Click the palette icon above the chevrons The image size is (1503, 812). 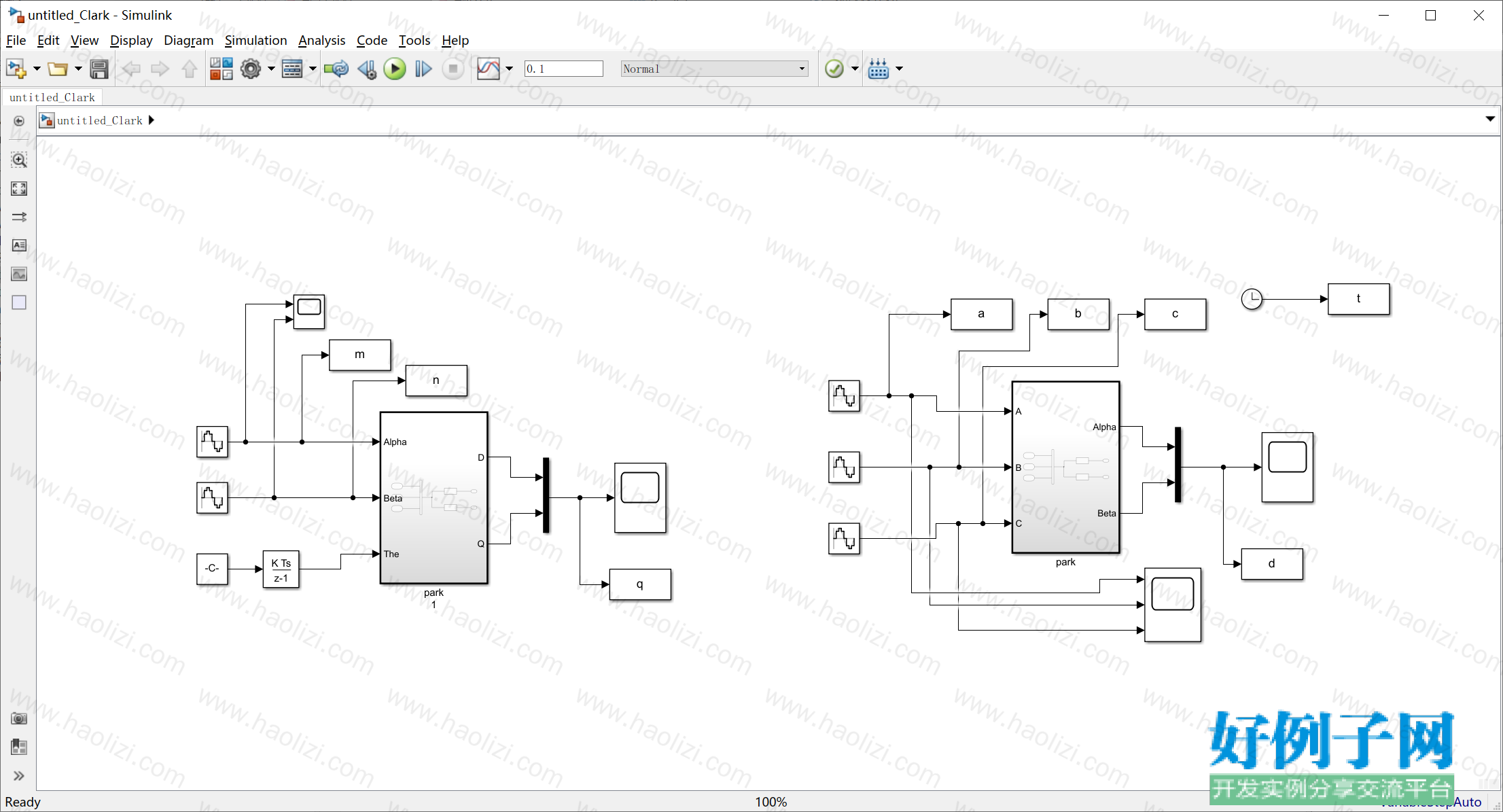click(x=19, y=747)
